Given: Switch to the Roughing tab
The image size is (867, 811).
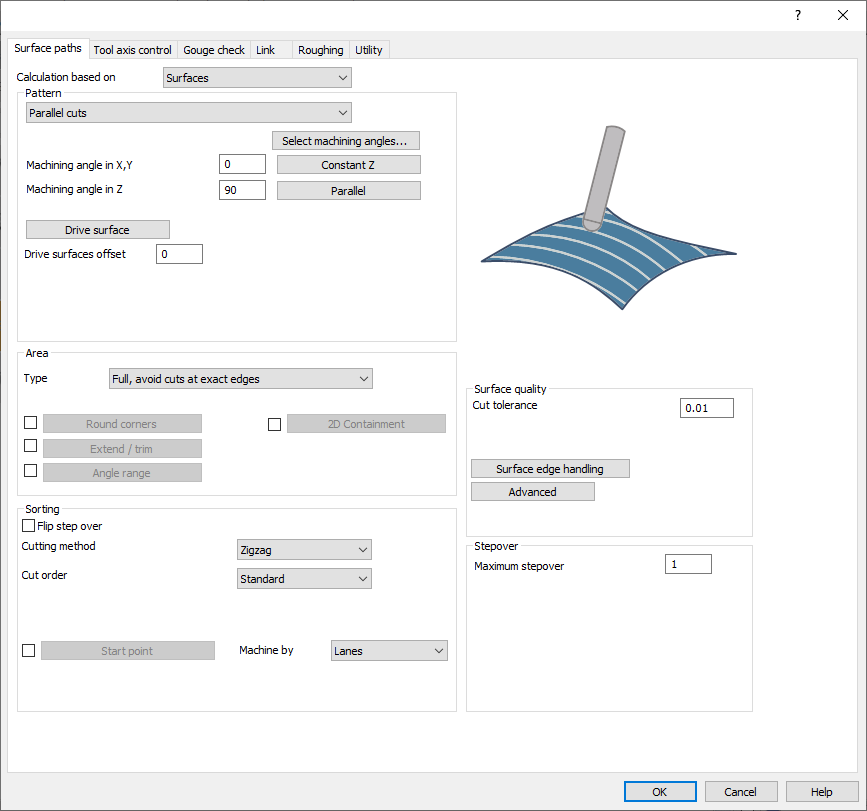Looking at the screenshot, I should coord(320,49).
